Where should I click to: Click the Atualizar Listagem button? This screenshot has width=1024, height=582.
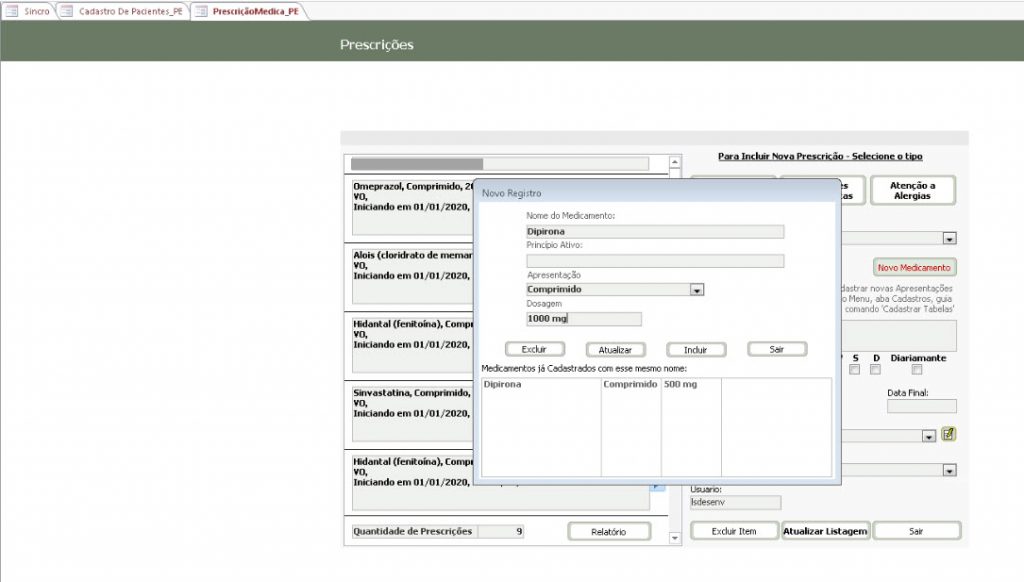[825, 531]
